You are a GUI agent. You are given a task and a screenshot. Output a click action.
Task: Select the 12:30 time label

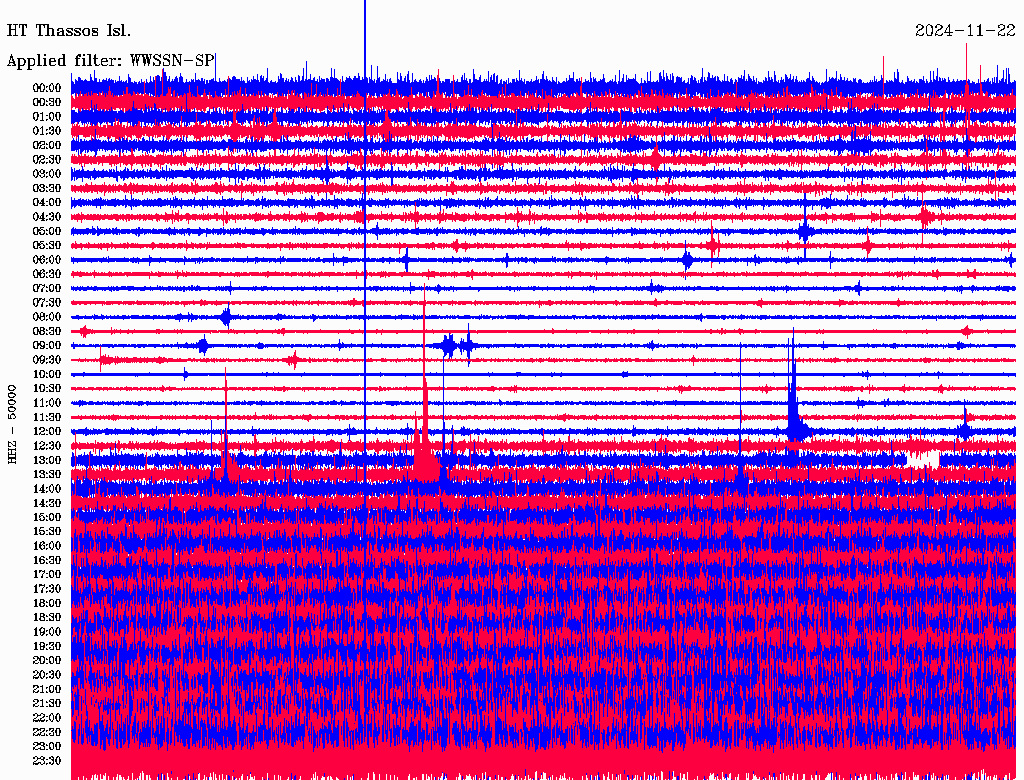point(47,446)
